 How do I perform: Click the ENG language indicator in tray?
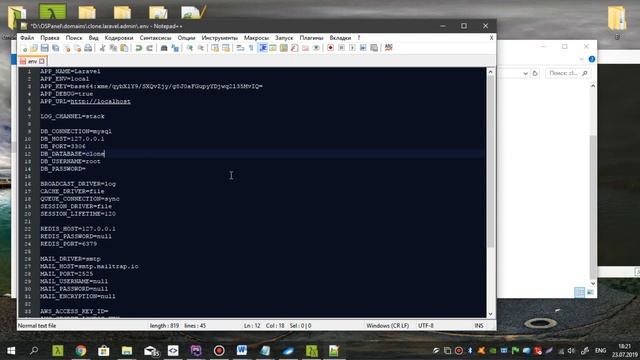(x=600, y=351)
